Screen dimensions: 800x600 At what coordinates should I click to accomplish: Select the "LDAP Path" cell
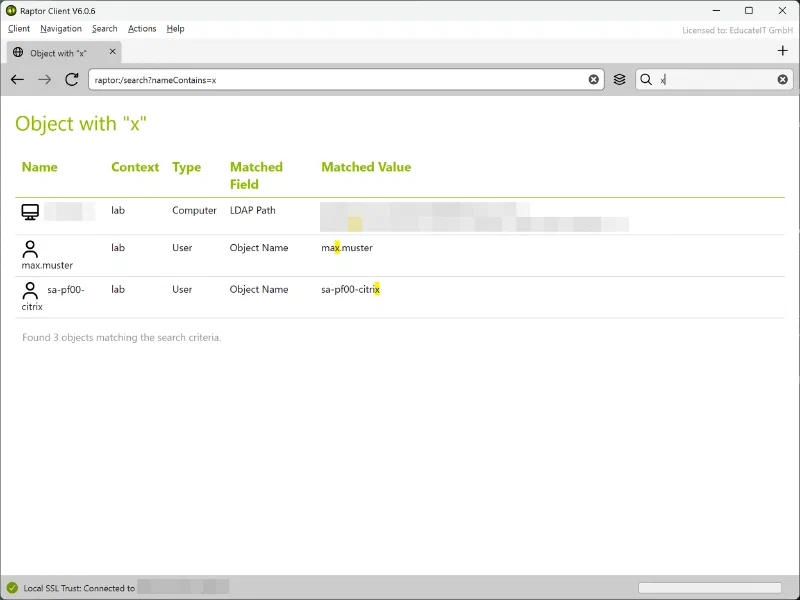pos(253,211)
